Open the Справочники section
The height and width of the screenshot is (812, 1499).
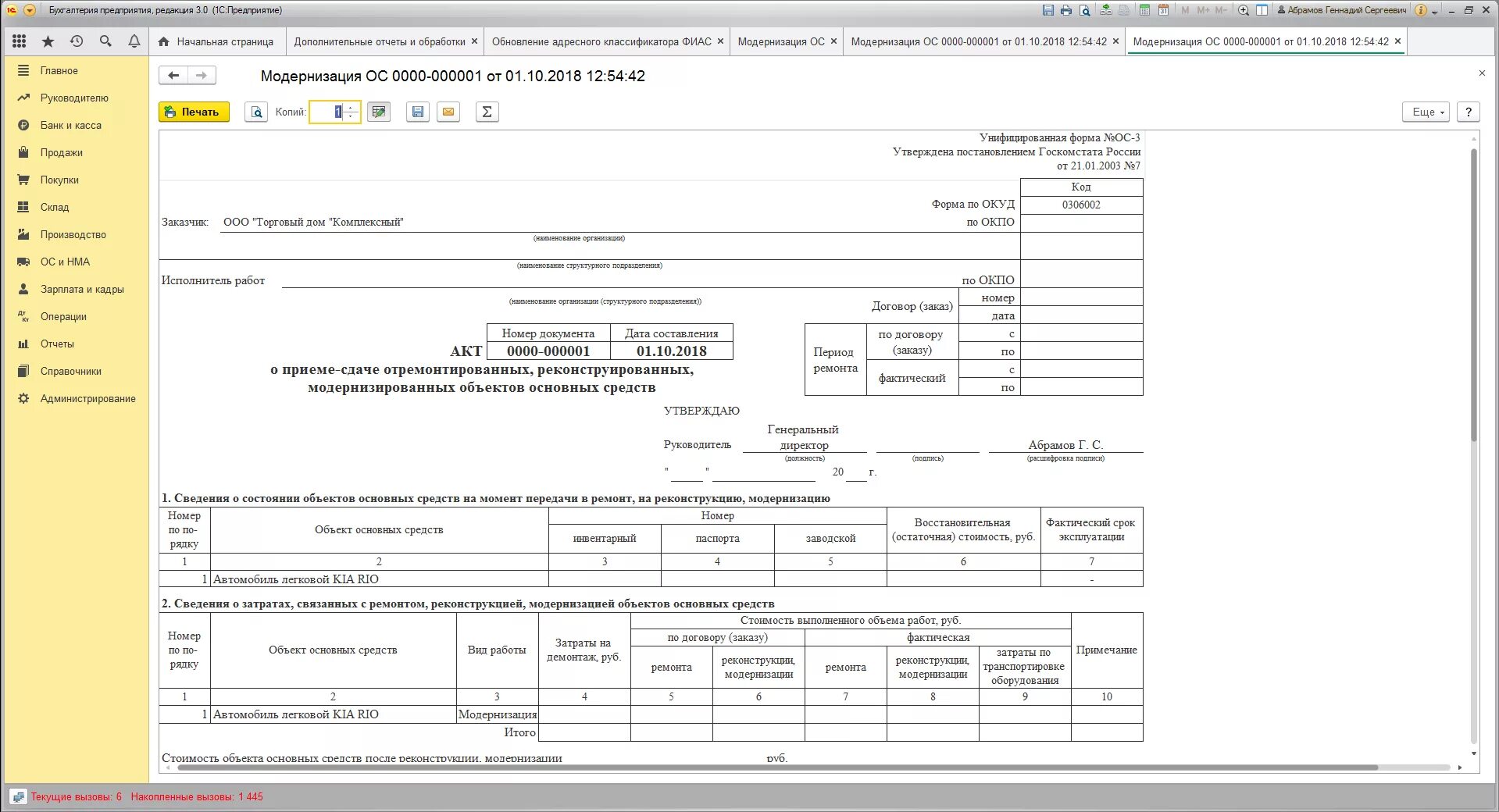click(x=77, y=371)
